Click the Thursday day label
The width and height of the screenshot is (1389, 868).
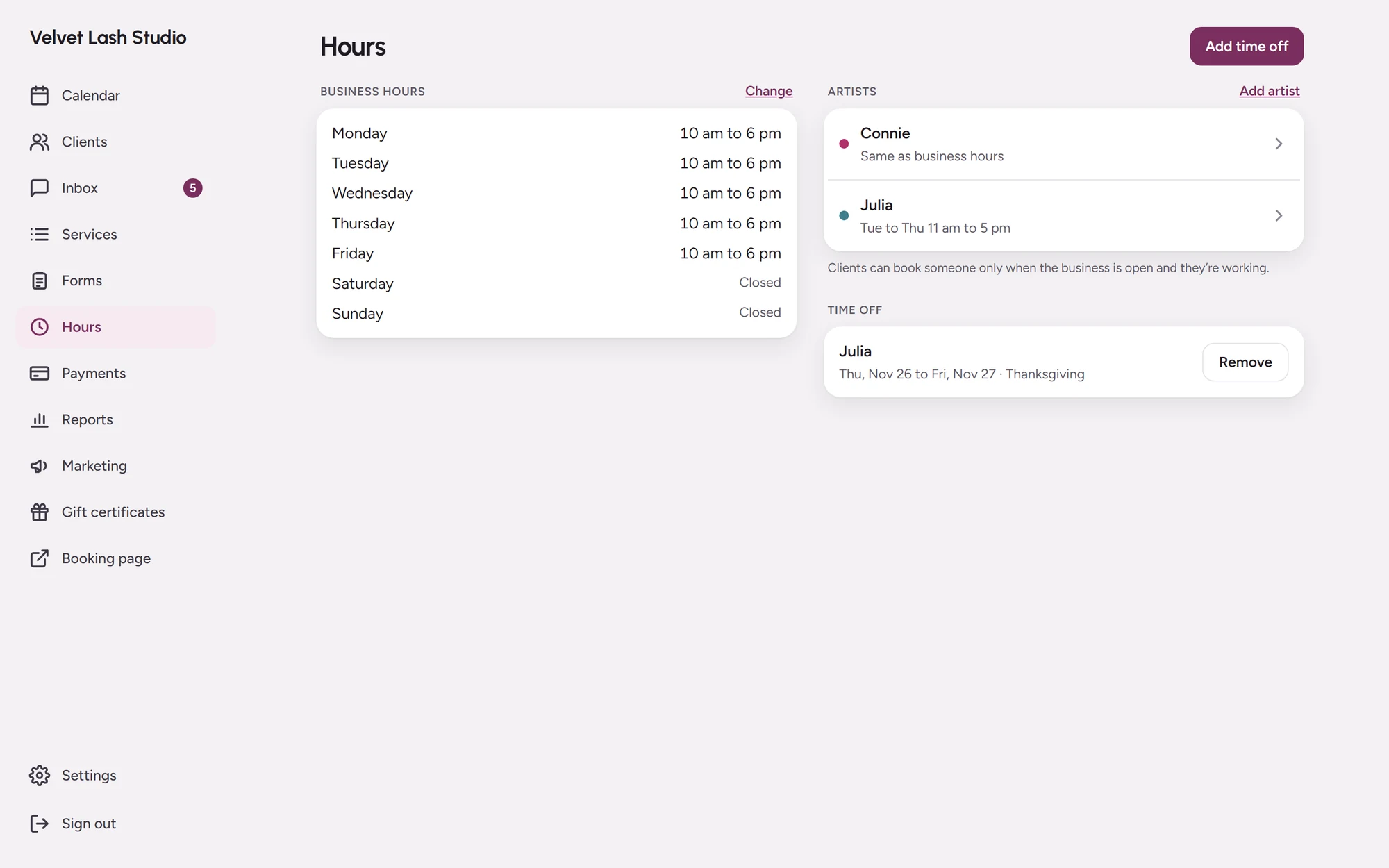(363, 224)
